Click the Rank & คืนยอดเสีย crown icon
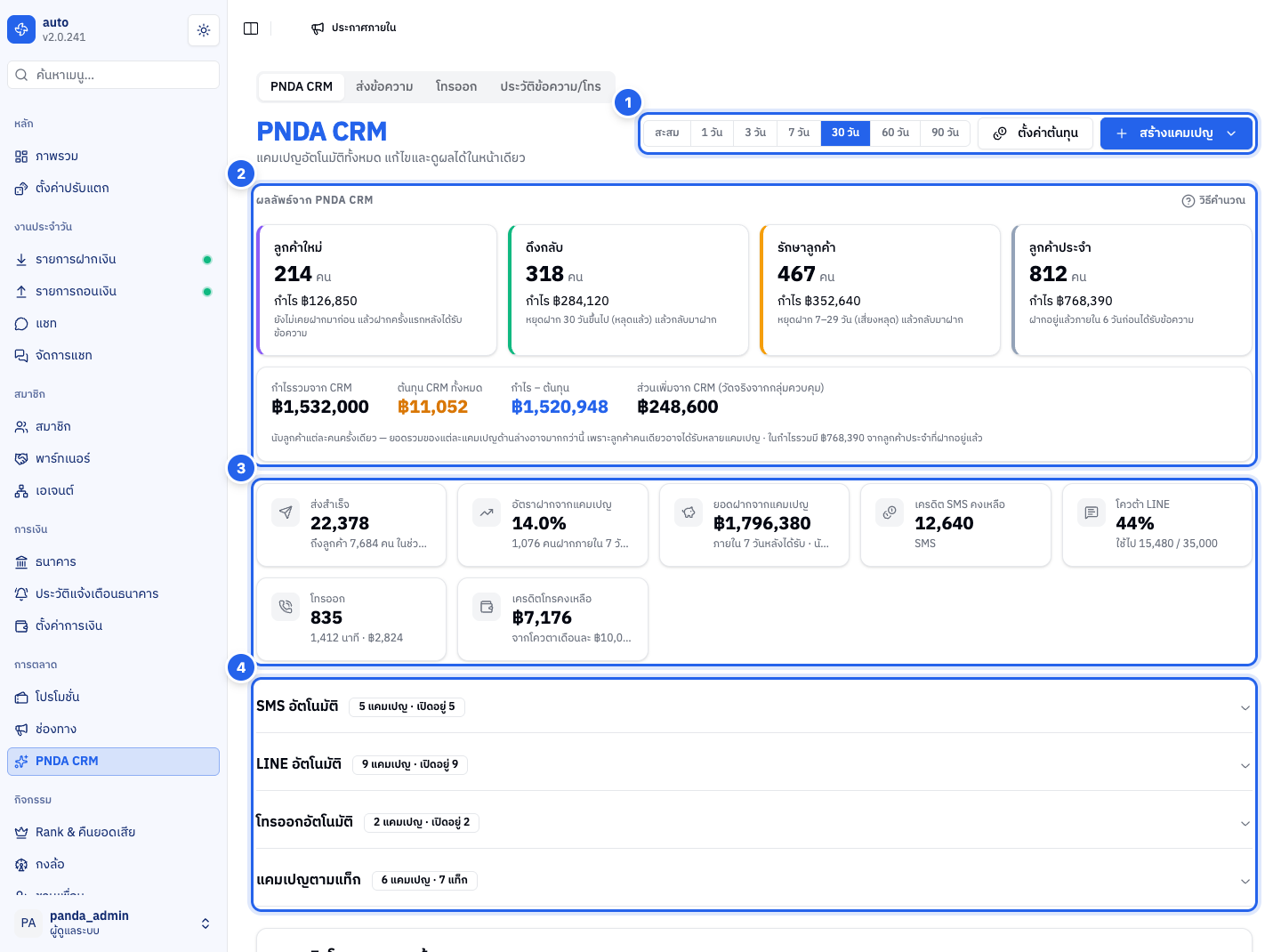1281x952 pixels. point(21,833)
